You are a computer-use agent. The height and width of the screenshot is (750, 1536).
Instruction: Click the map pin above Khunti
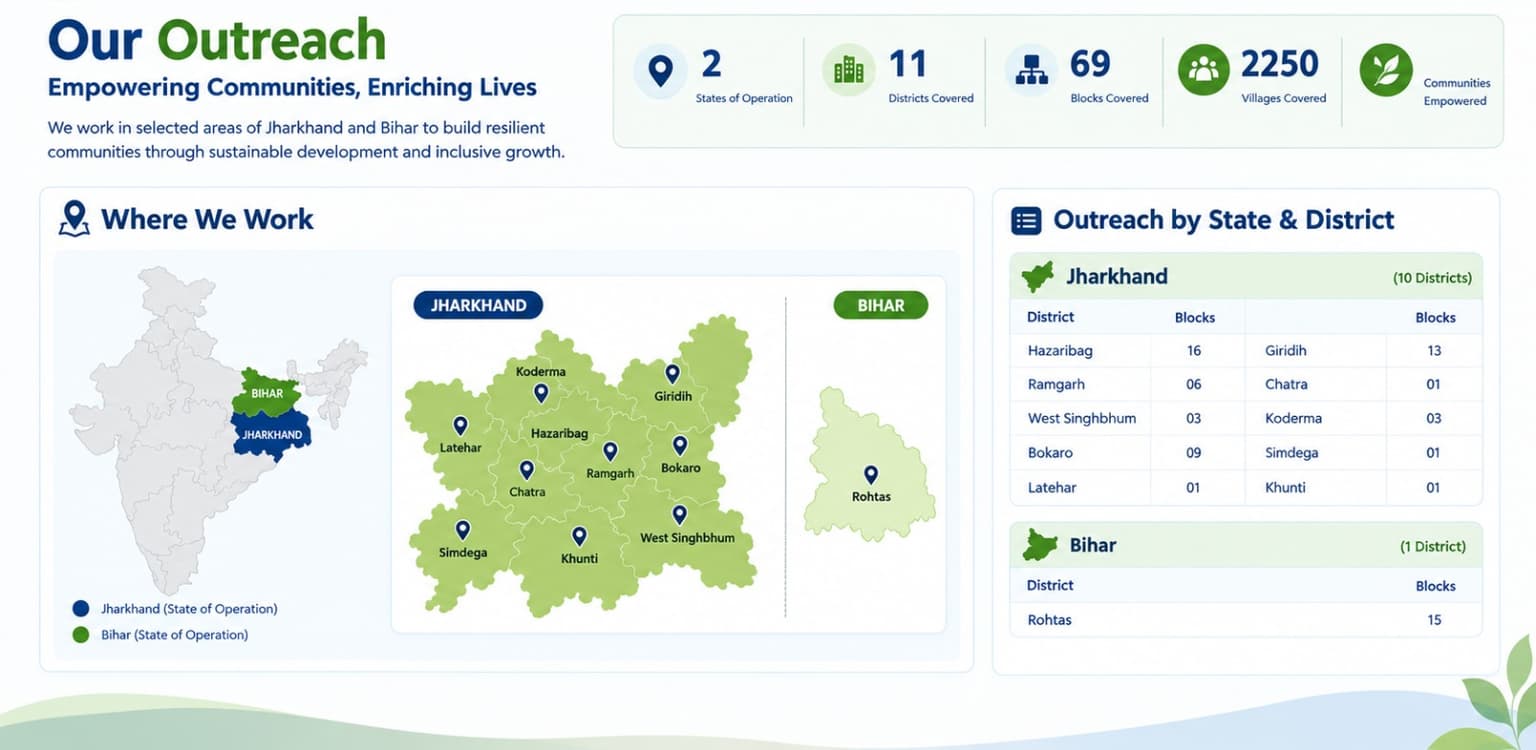coord(579,537)
